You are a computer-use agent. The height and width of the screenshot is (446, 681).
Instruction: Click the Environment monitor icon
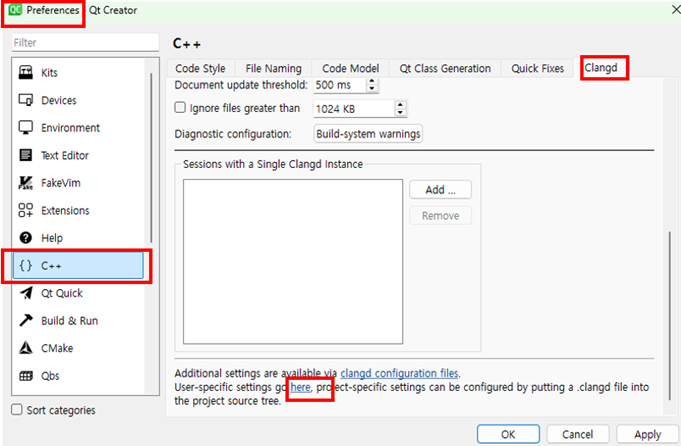[26, 128]
